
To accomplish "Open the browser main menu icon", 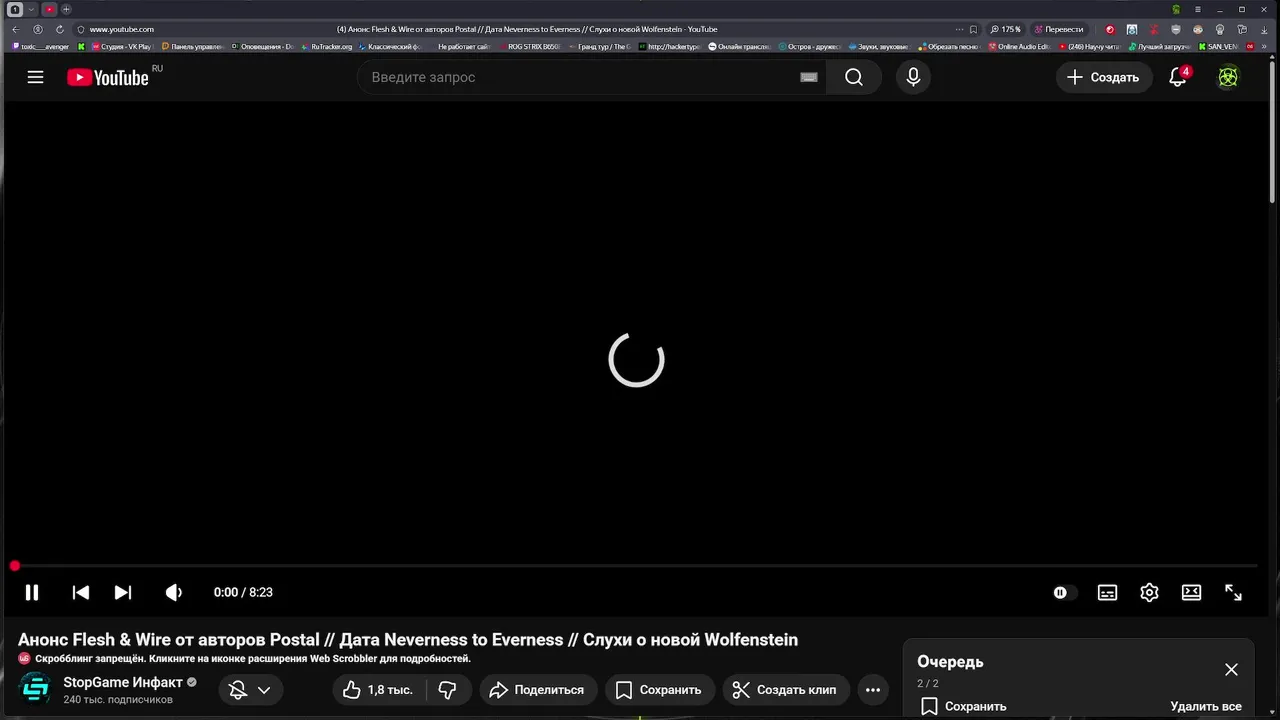I will click(x=1198, y=9).
